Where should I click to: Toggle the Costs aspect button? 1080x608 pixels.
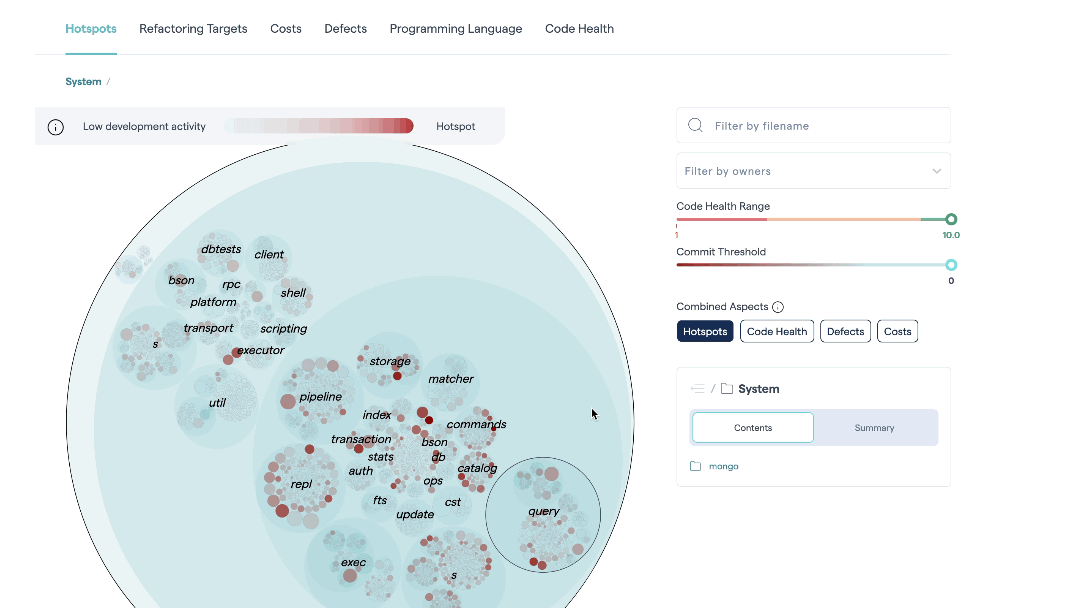point(897,331)
